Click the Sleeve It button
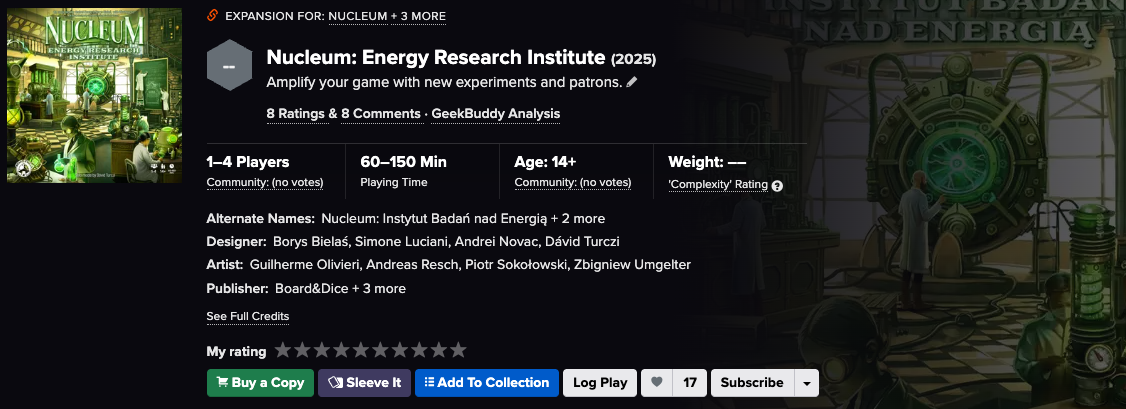The width and height of the screenshot is (1126, 409). (x=365, y=383)
